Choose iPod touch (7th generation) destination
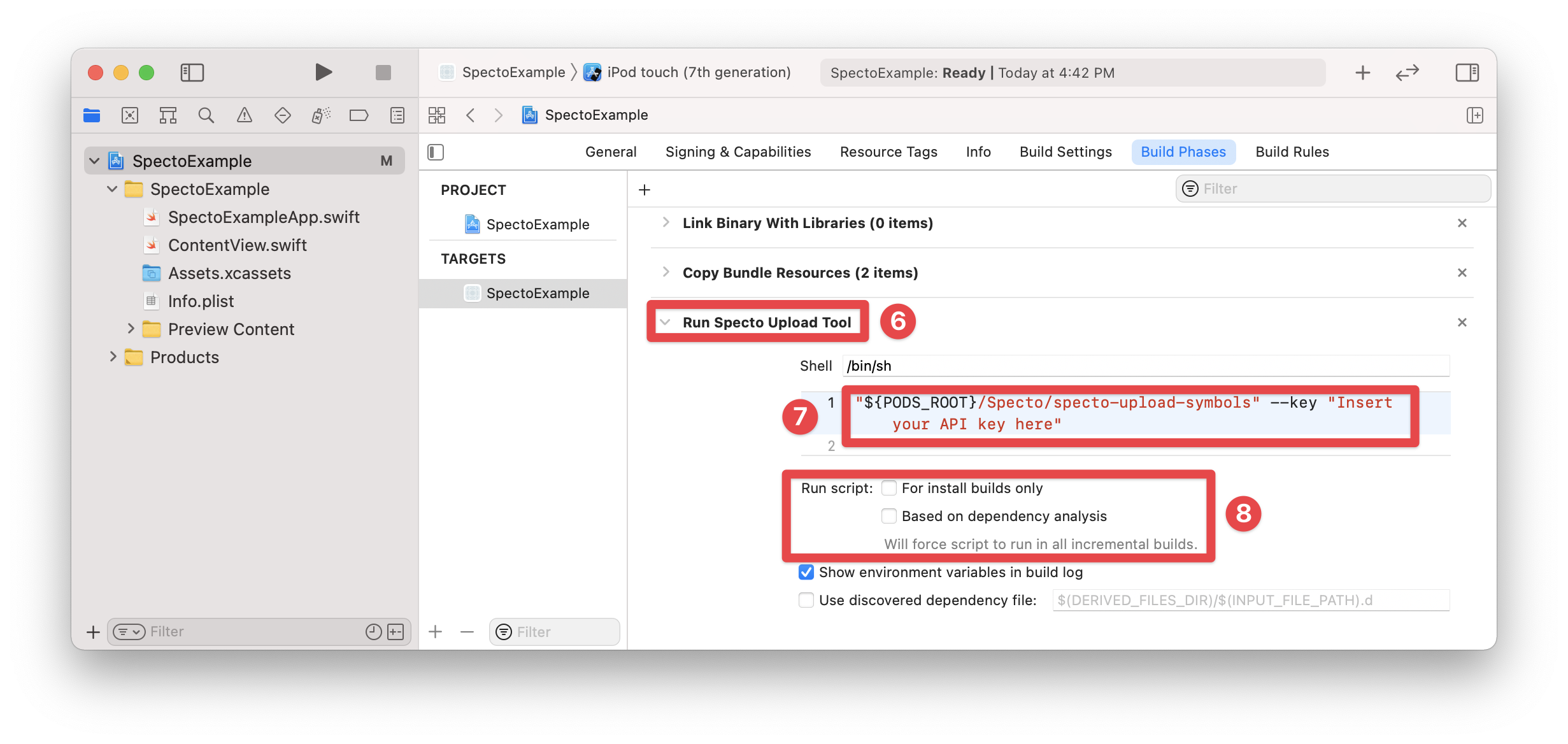This screenshot has width=1568, height=744. 688,73
